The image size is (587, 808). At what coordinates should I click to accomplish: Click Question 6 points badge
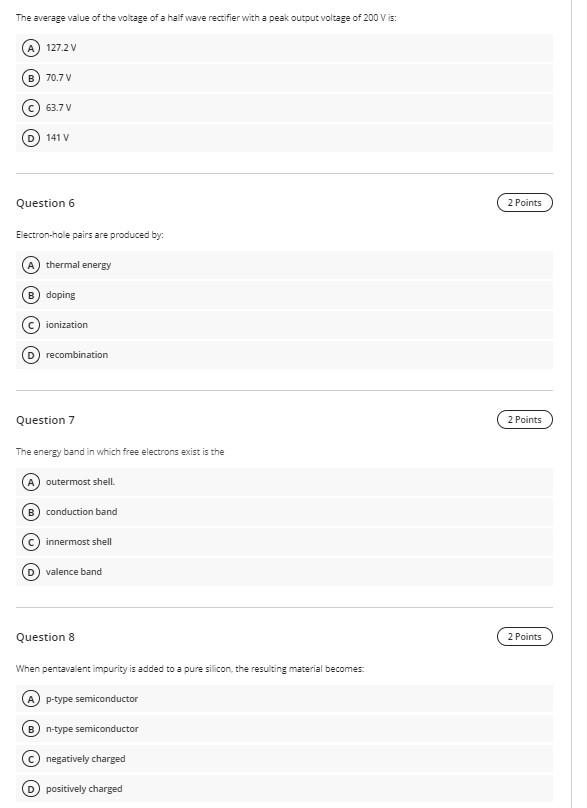click(525, 203)
